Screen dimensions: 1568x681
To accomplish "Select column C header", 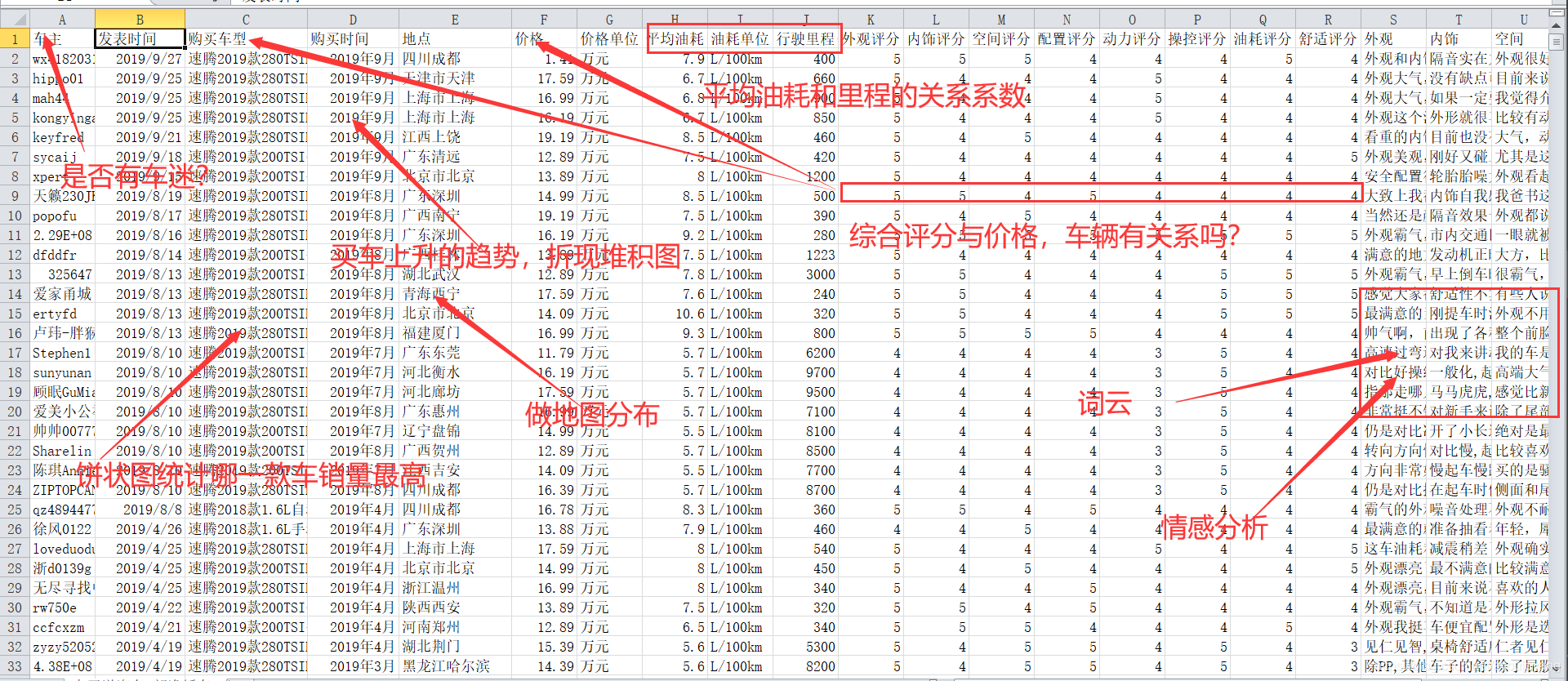I will pyautogui.click(x=246, y=19).
